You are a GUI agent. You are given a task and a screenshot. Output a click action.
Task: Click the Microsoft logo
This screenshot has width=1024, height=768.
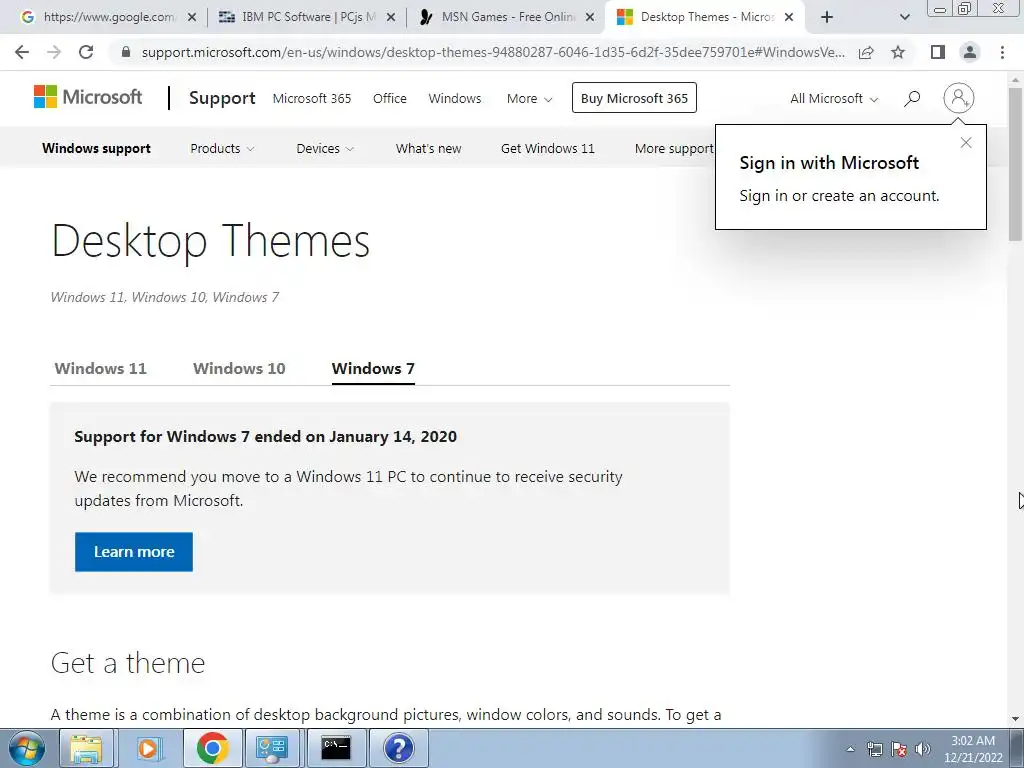click(88, 97)
